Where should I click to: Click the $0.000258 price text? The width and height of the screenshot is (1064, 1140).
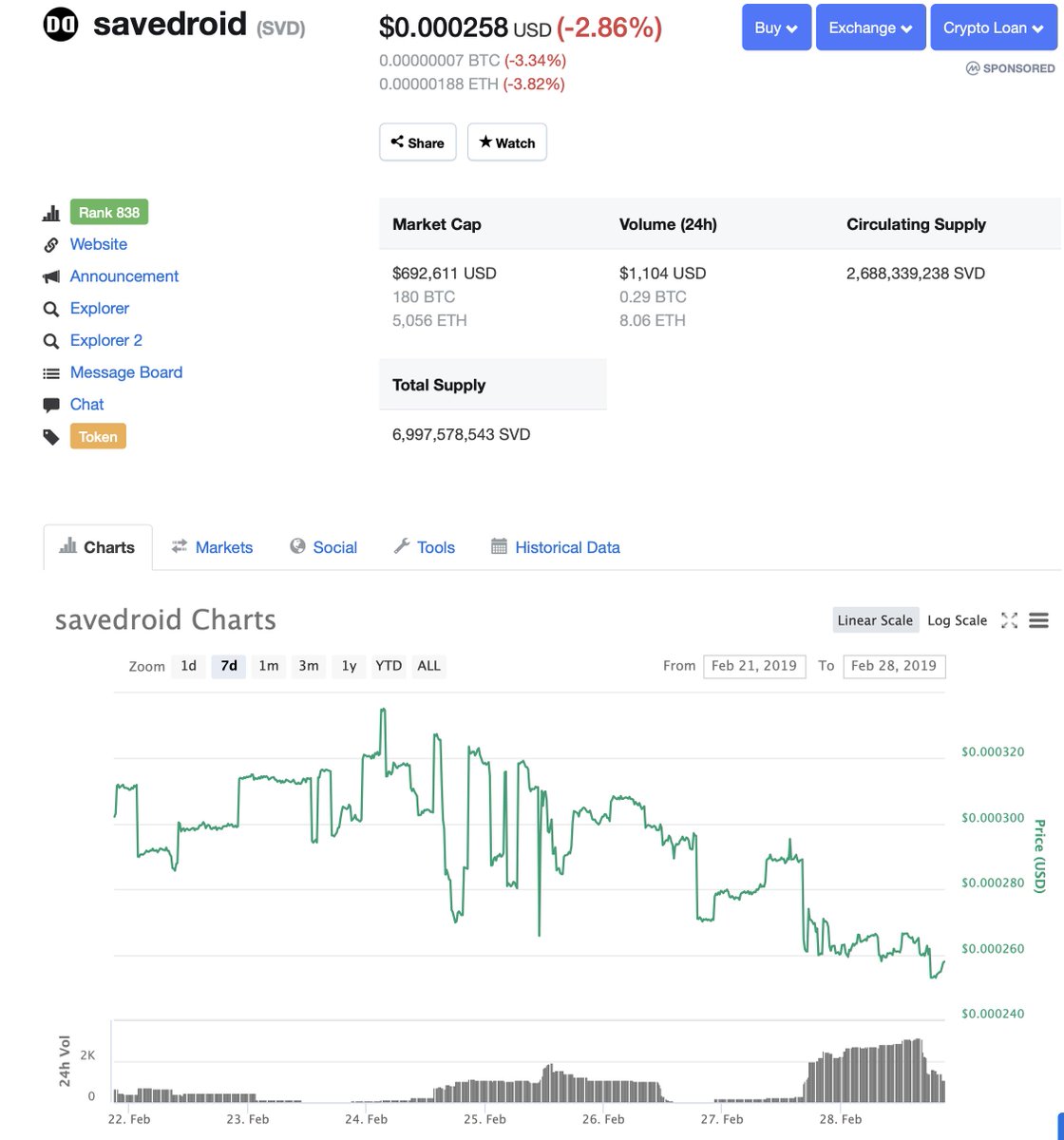[444, 28]
